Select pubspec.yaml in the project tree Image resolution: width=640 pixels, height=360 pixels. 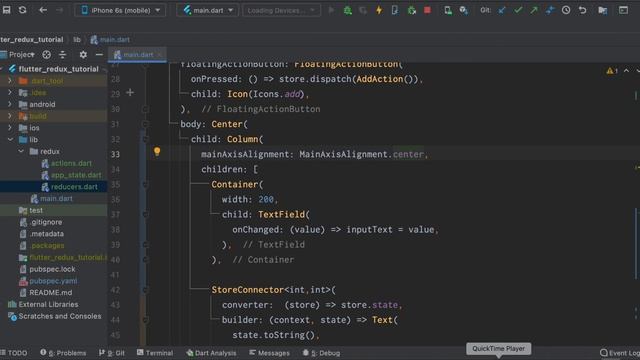tap(48, 281)
